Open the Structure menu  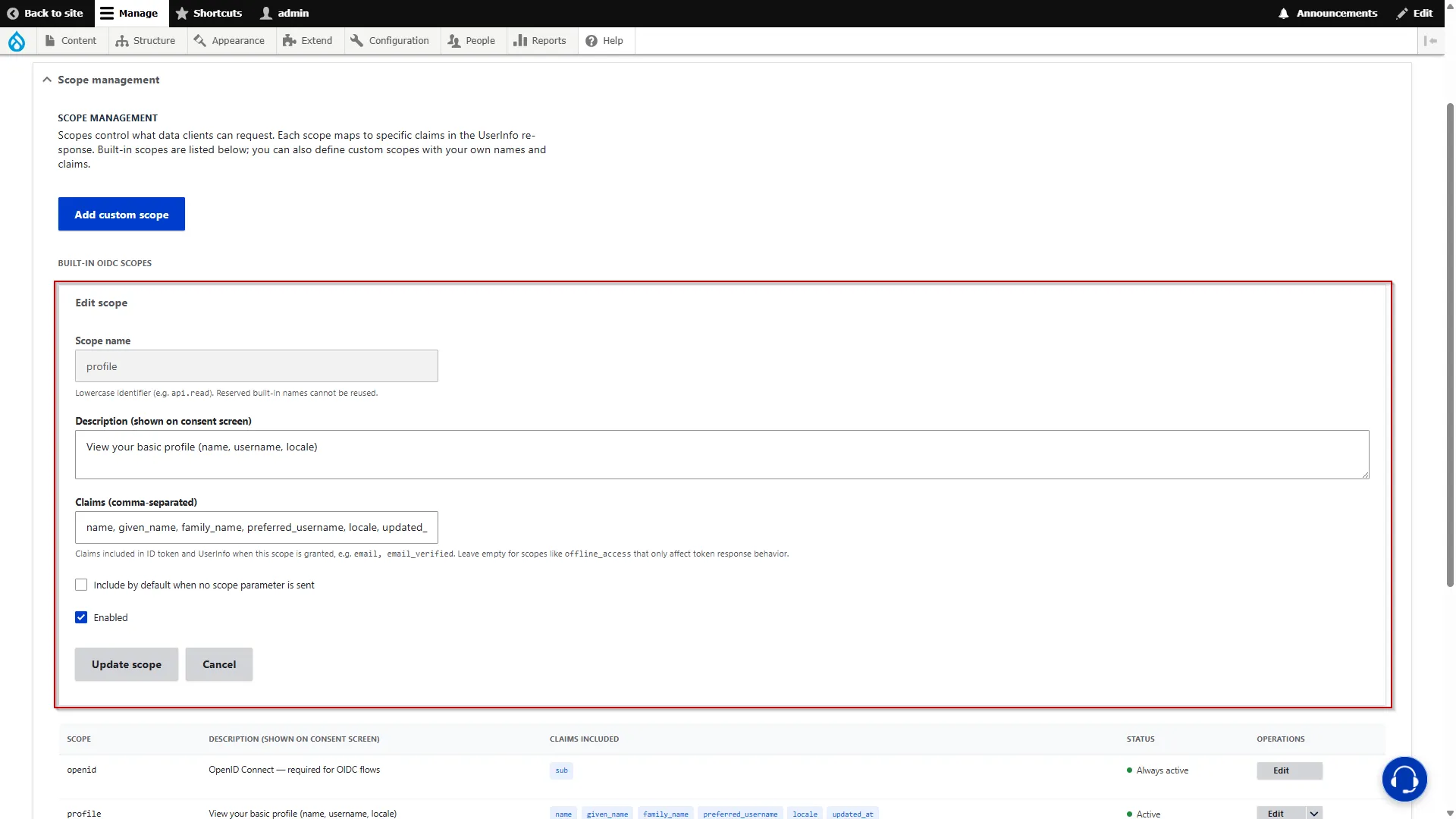146,41
